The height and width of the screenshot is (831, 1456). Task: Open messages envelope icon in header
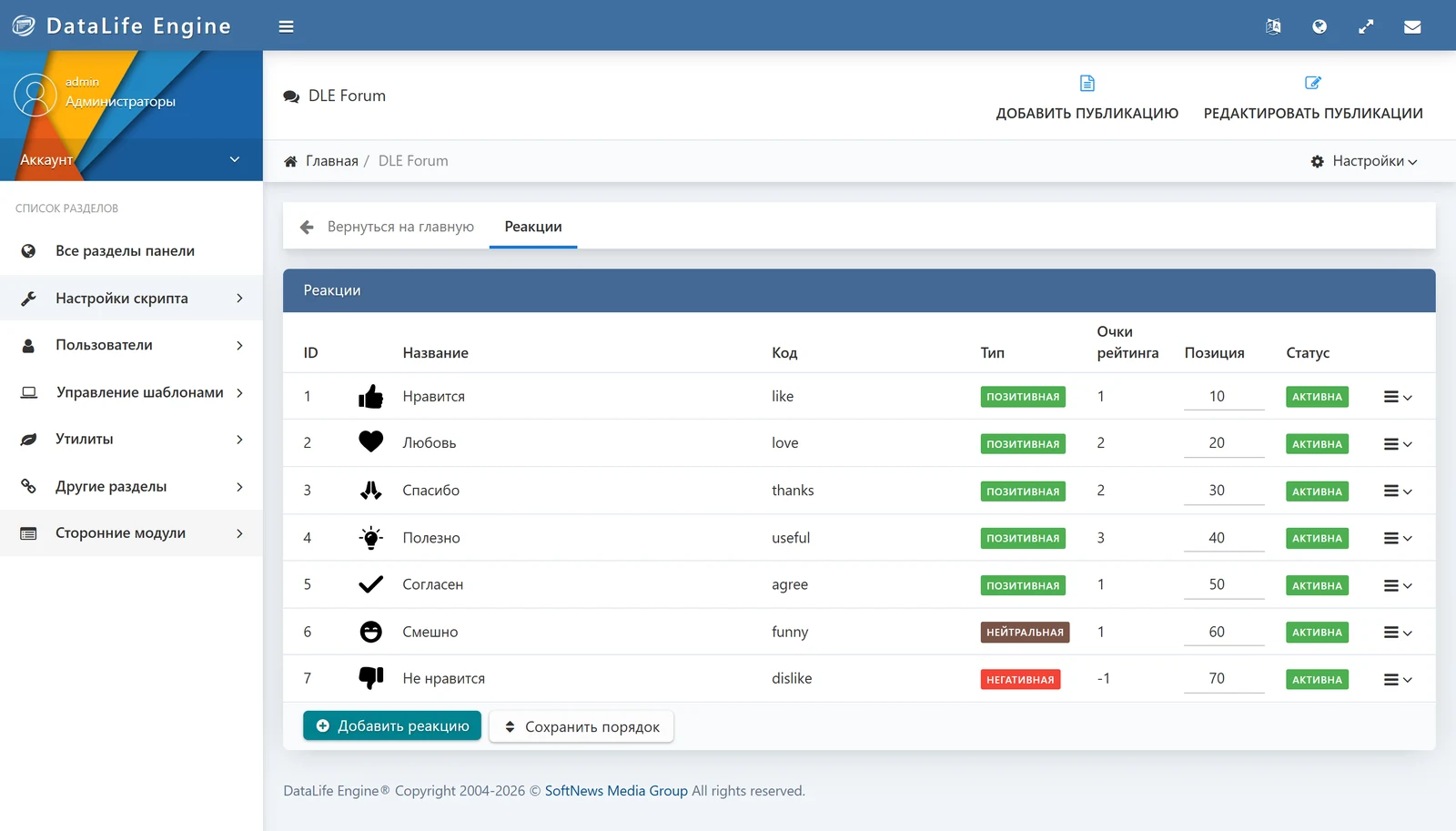[x=1412, y=26]
